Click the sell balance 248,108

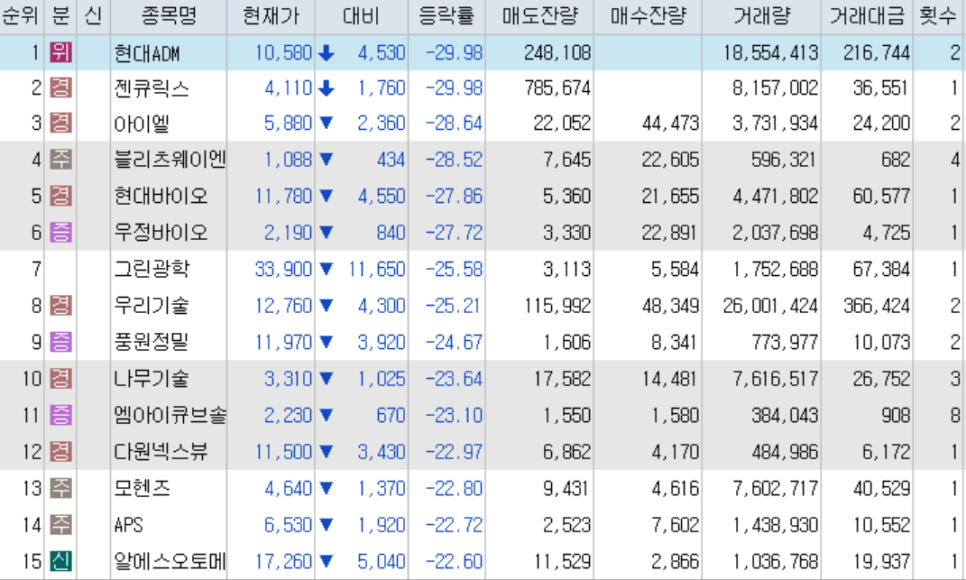(557, 54)
